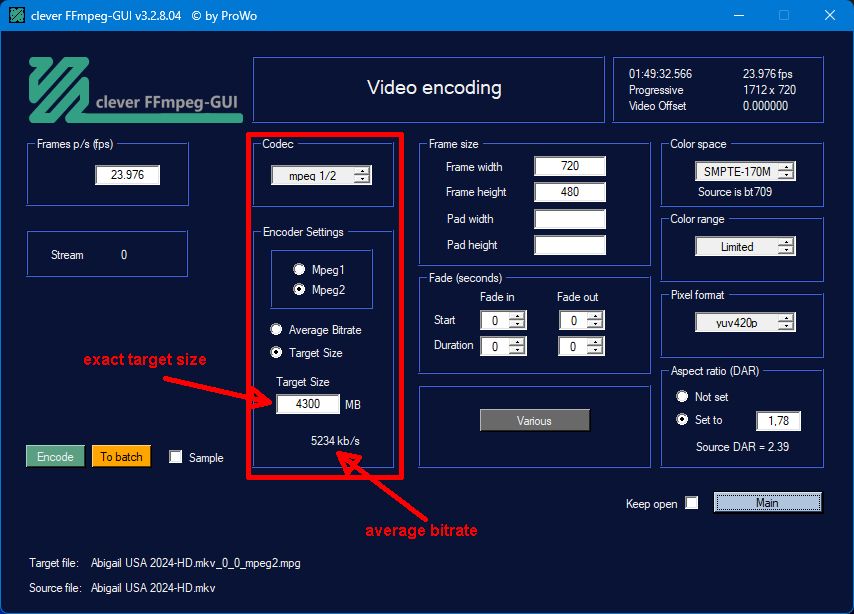
Task: Choose Target Size option
Action: click(276, 352)
